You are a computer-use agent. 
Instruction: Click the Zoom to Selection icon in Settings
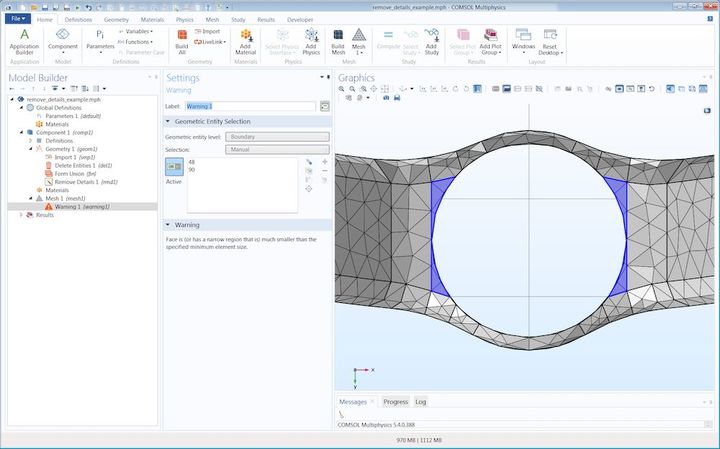[309, 189]
